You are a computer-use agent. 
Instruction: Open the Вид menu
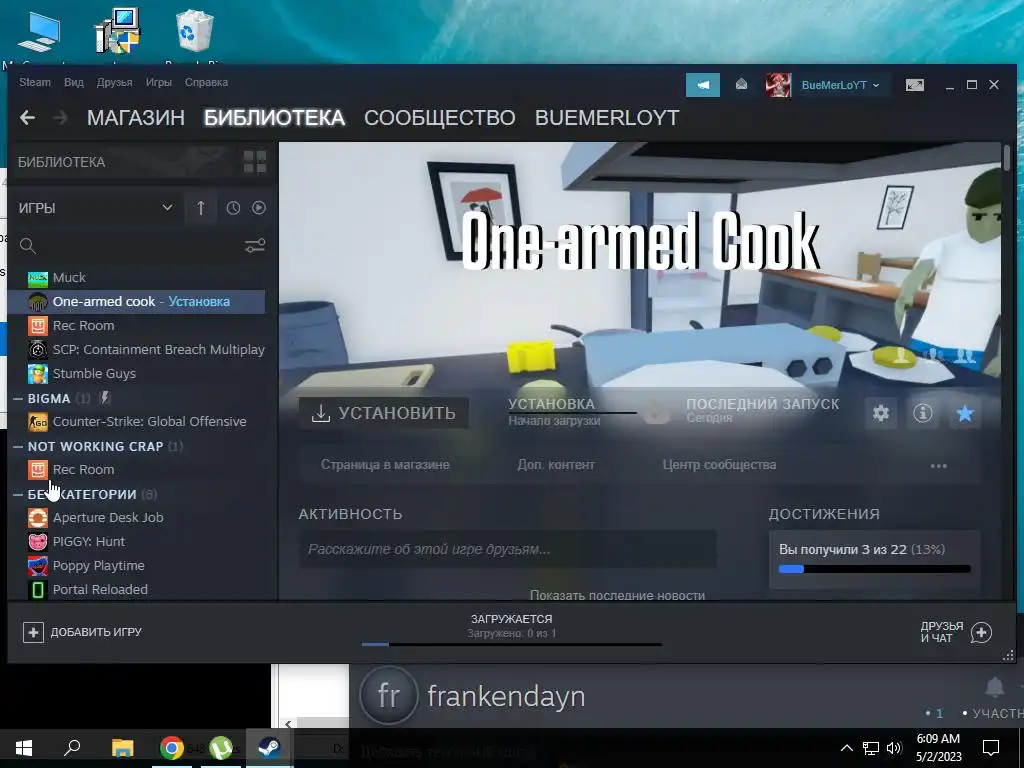pos(74,82)
